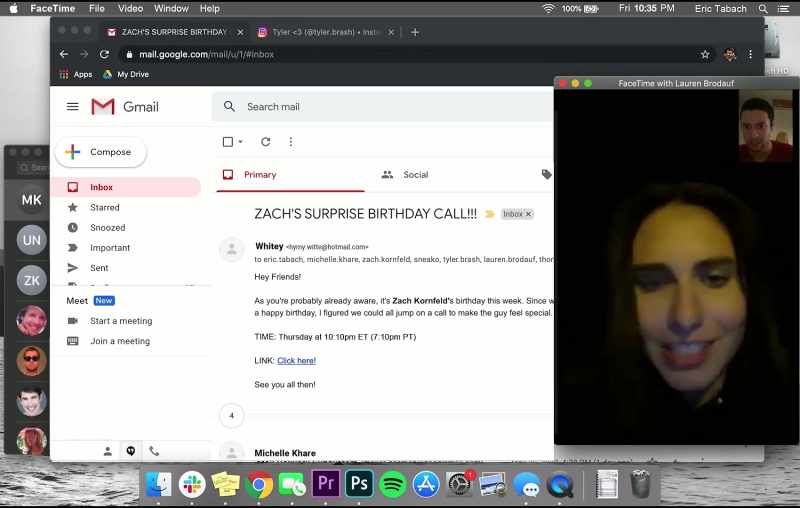
Task: Click the search magnifier icon in Gmail
Action: [229, 107]
